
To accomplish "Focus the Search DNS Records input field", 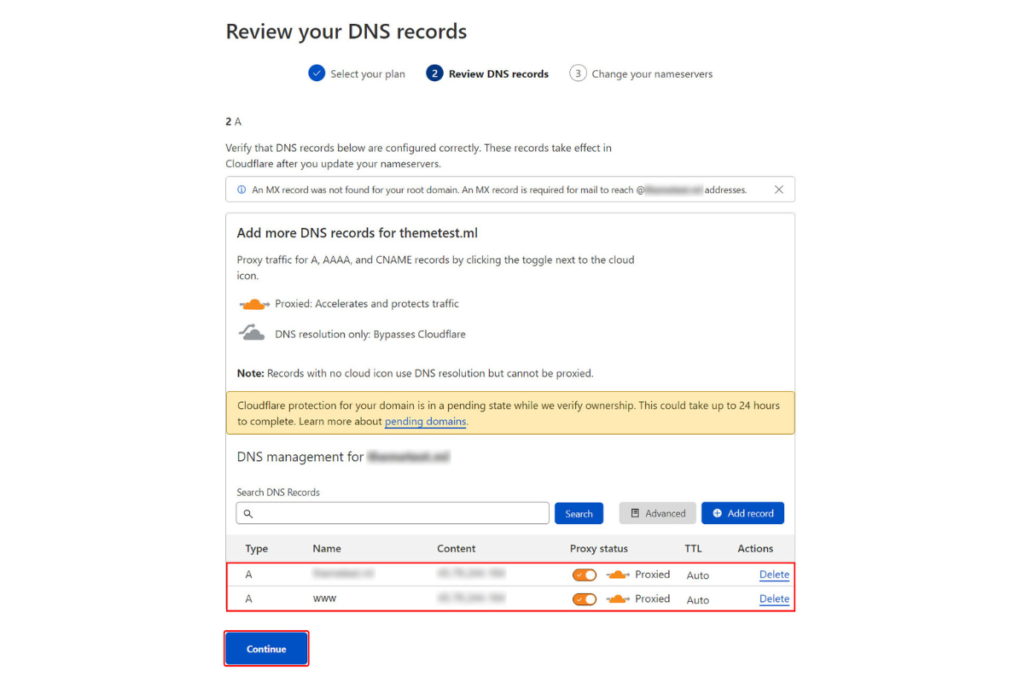I will pyautogui.click(x=392, y=513).
